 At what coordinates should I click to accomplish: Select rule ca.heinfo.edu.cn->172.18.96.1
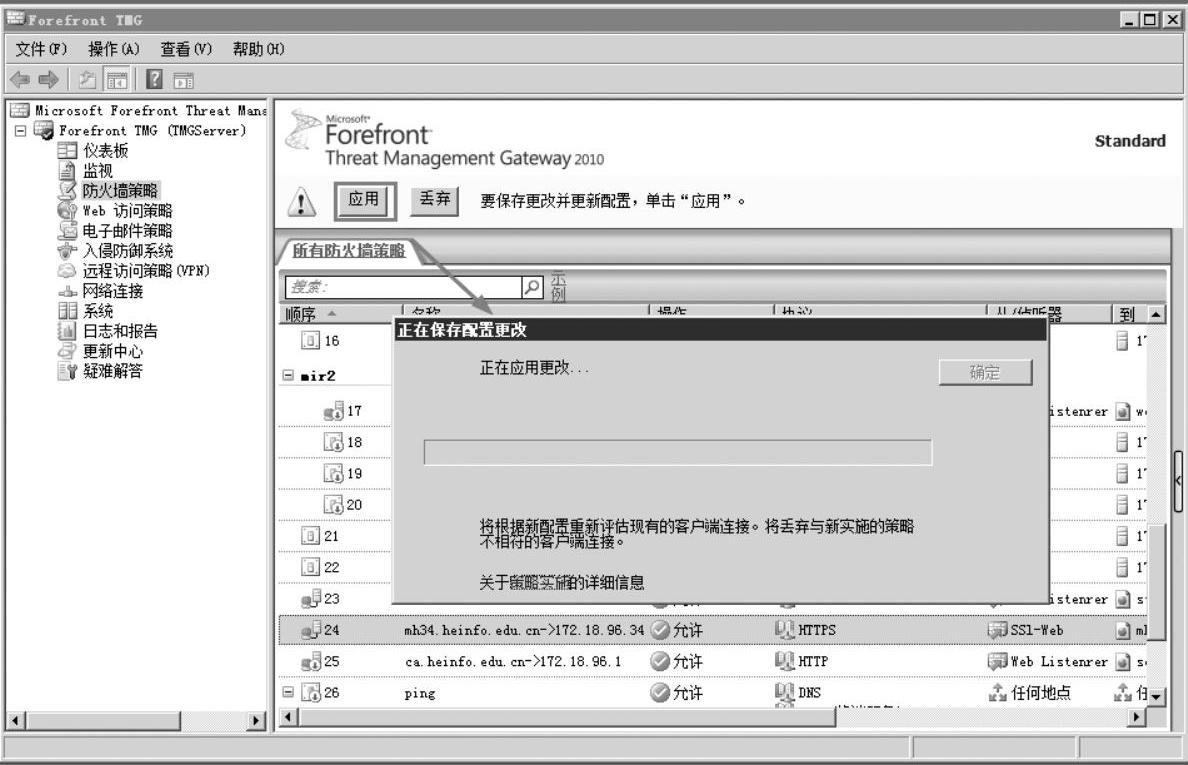pos(512,661)
